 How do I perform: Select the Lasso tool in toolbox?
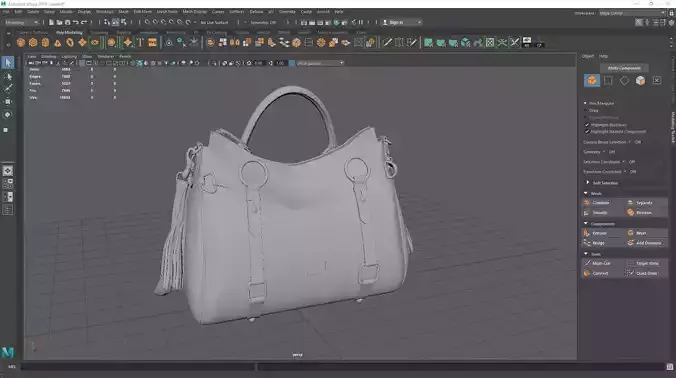click(8, 76)
